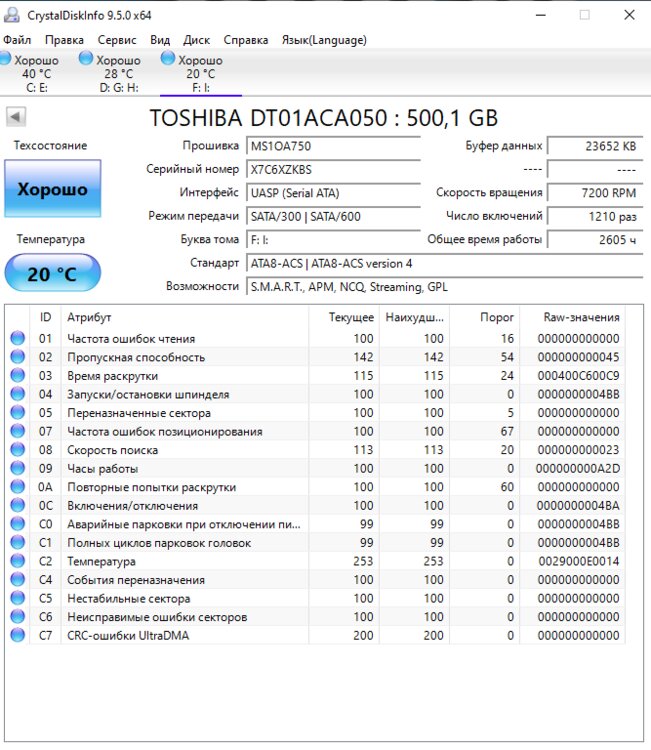The image size is (651, 750).
Task: Click the blue status orb of disk D: G: H:
Action: pos(86,60)
